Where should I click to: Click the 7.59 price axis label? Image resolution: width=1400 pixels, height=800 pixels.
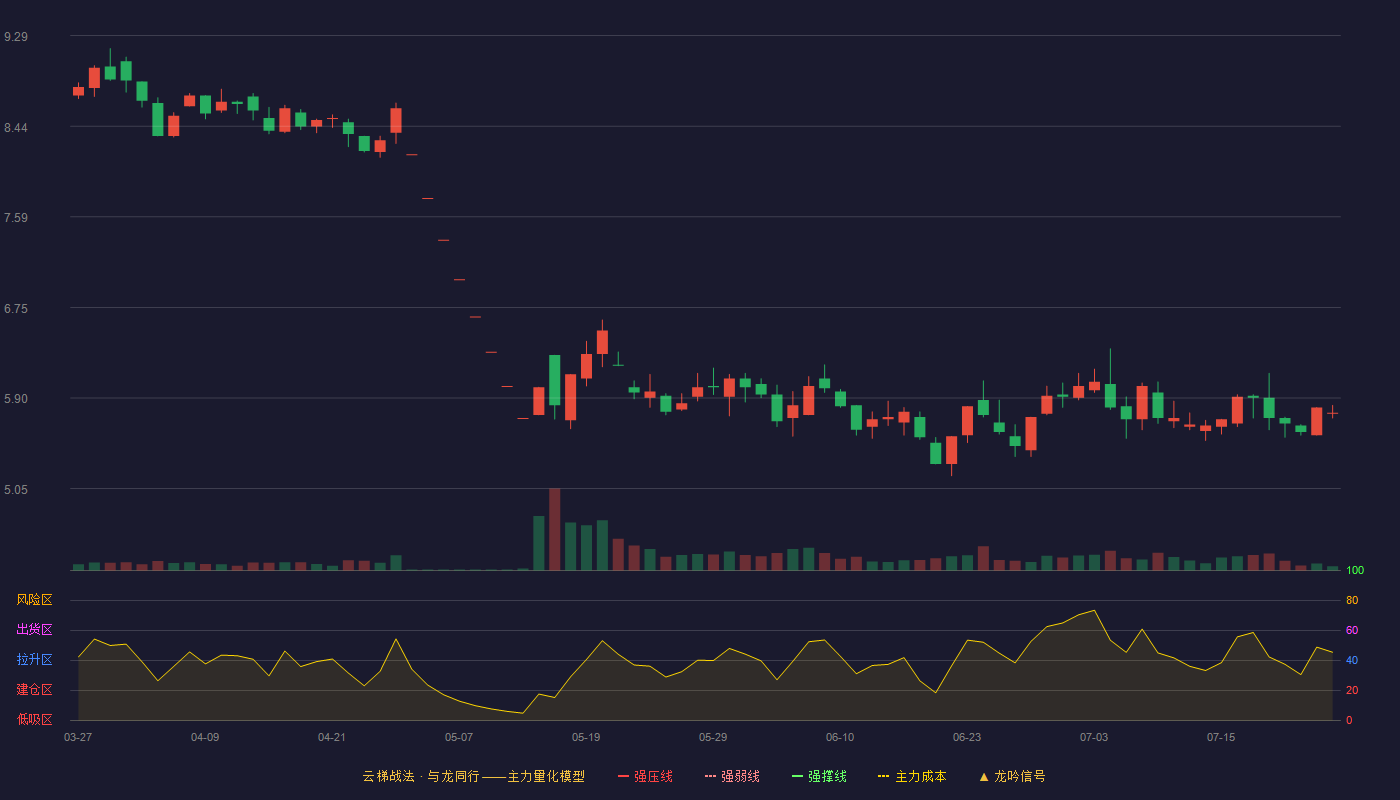16,218
